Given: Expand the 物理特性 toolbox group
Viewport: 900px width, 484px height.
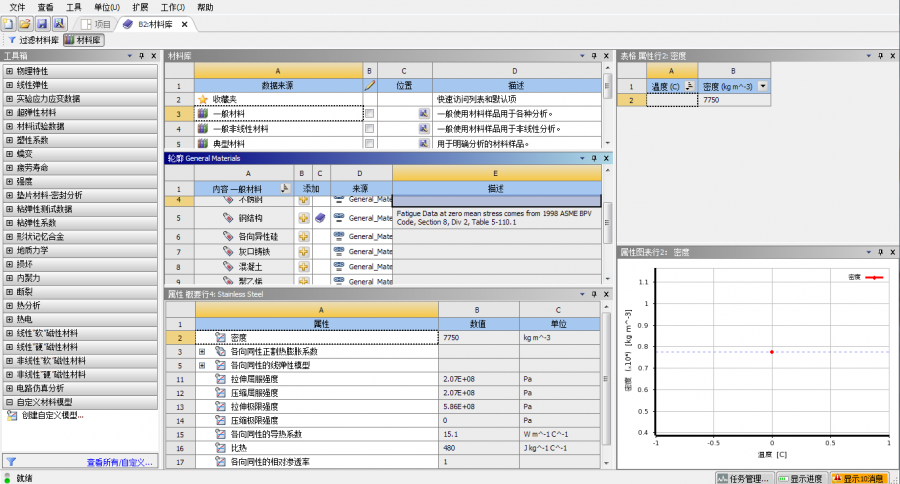Looking at the screenshot, I should (x=9, y=71).
